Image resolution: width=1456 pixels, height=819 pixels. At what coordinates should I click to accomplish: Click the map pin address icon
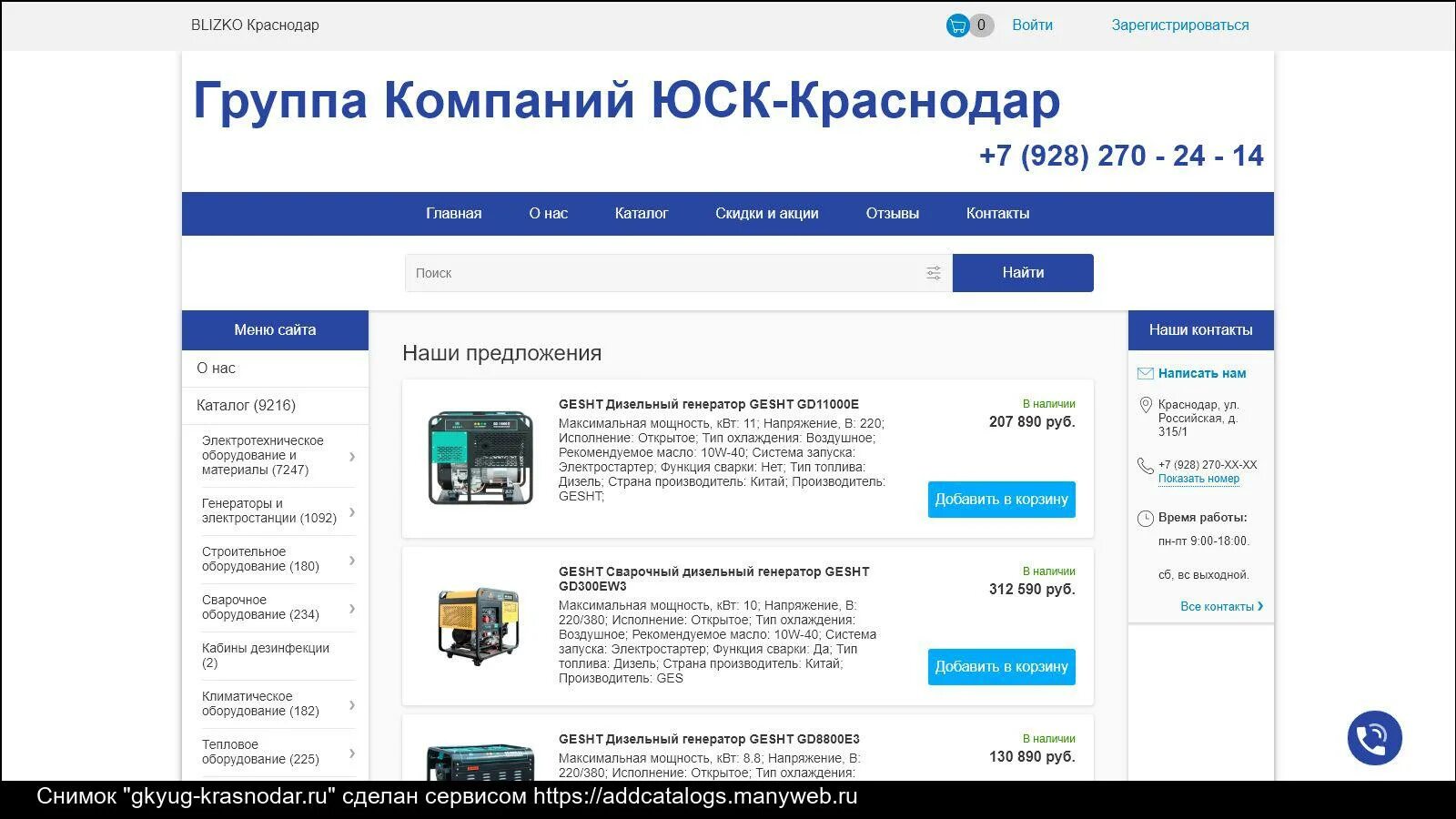click(1146, 405)
